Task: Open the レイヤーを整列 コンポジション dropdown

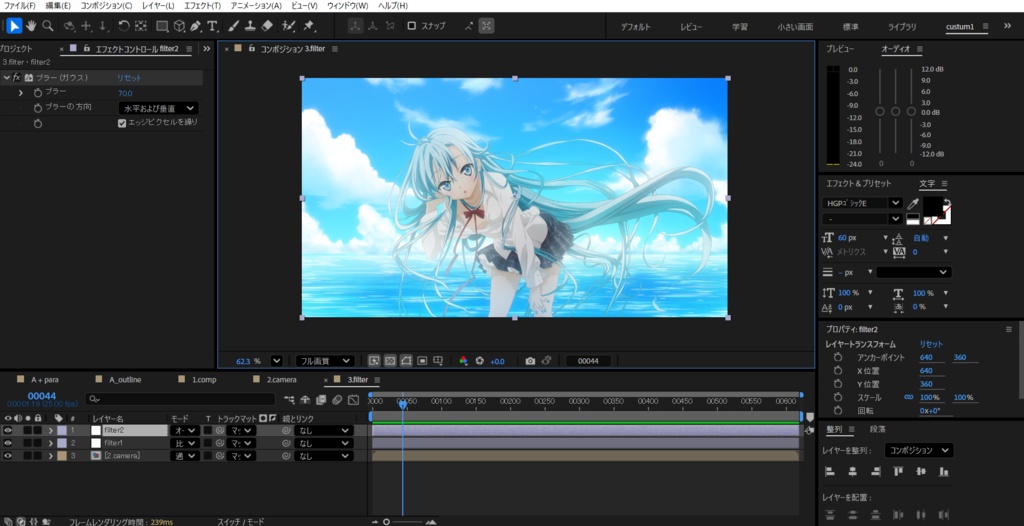Action: tap(919, 450)
